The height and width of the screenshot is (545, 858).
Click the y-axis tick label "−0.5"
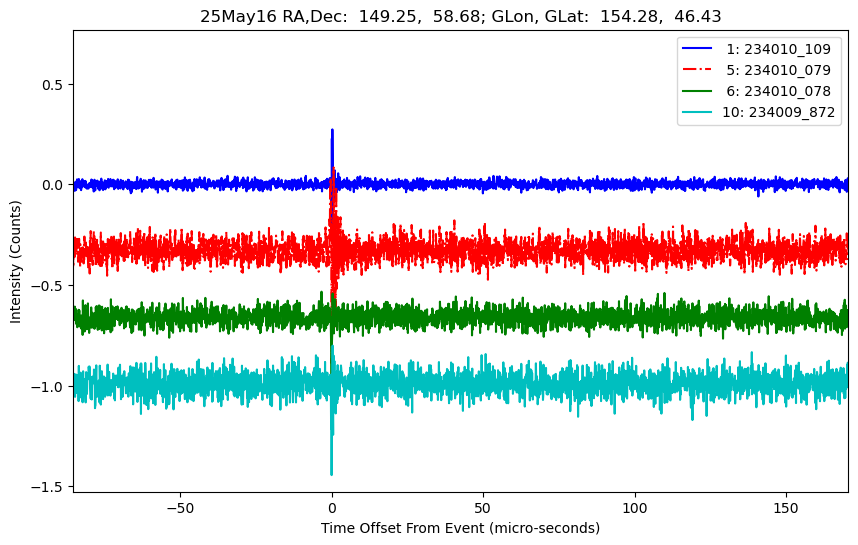pos(47,286)
